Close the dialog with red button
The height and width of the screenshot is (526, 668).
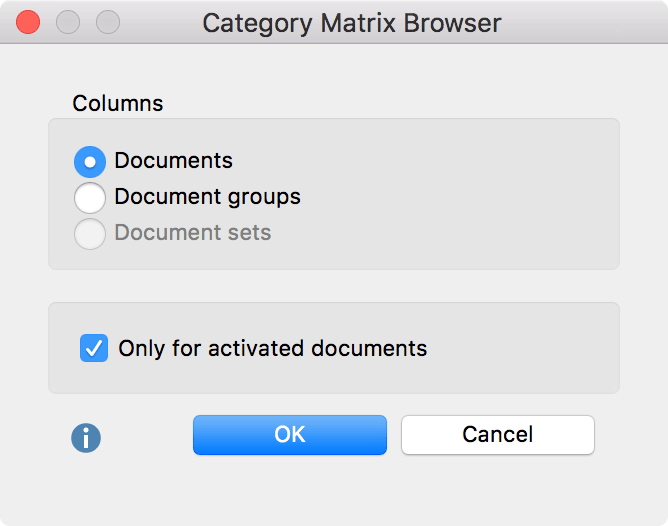(x=28, y=22)
